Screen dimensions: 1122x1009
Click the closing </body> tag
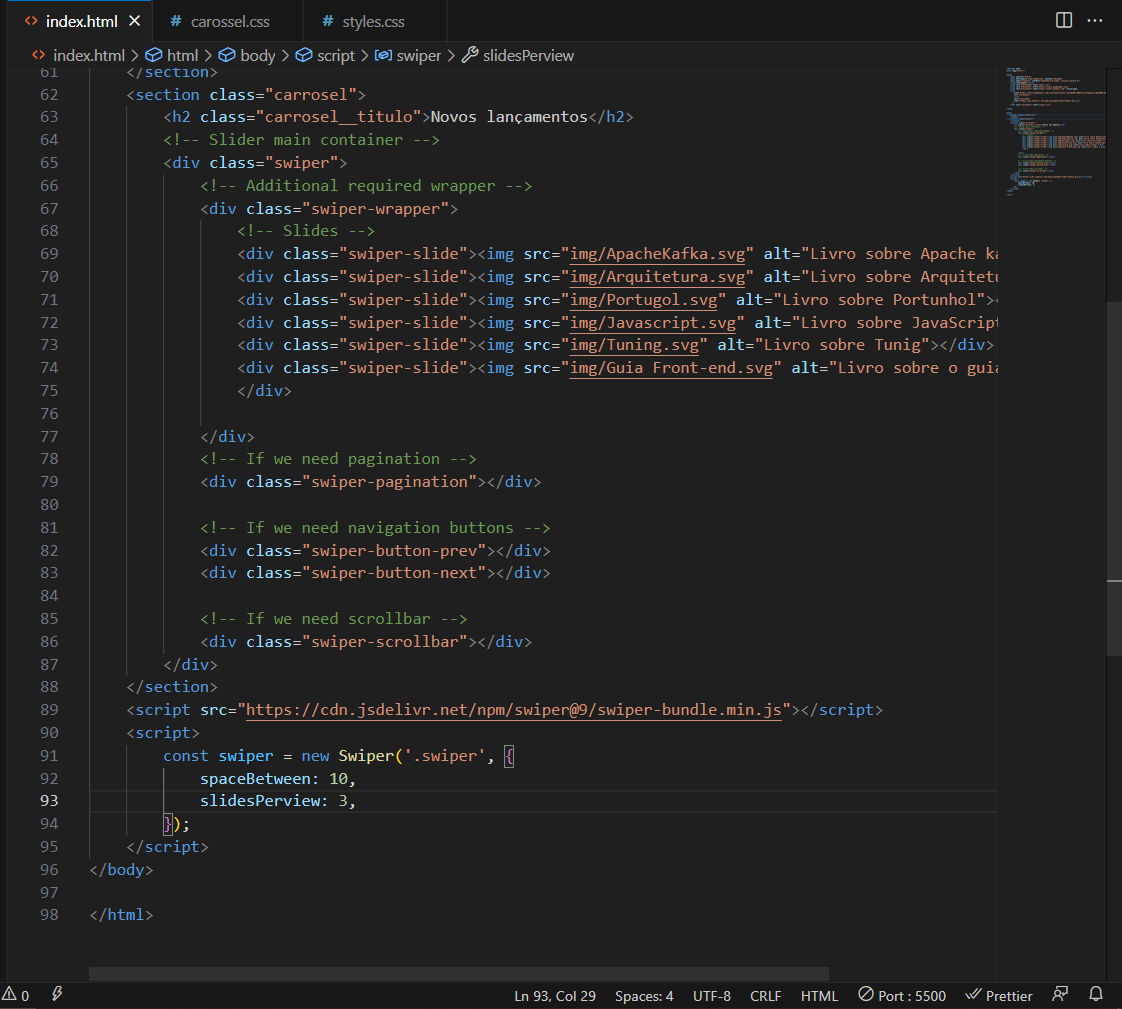point(121,869)
